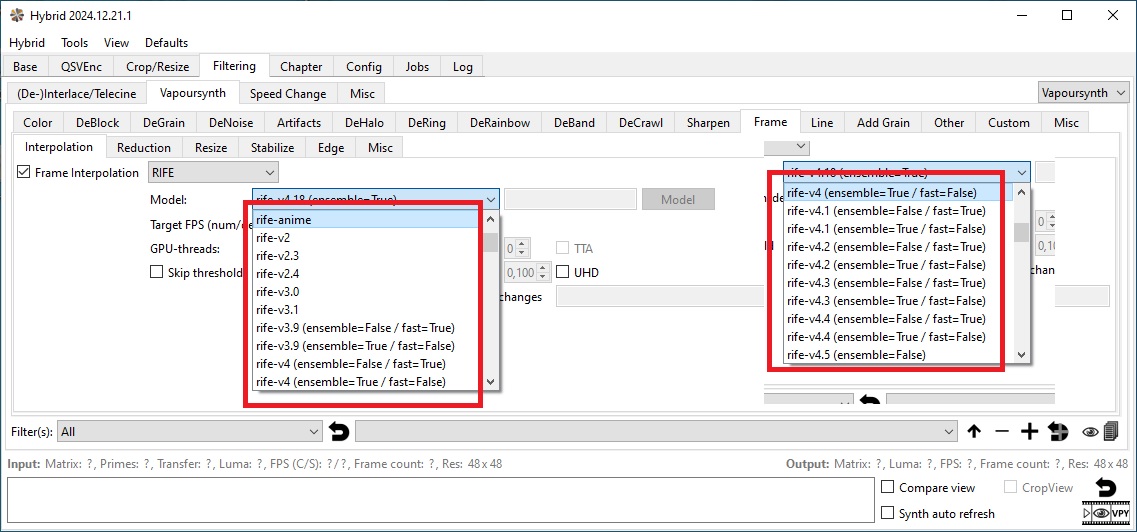Click the reset arrow above the VPY button
This screenshot has width=1137, height=532.
coord(1105,488)
